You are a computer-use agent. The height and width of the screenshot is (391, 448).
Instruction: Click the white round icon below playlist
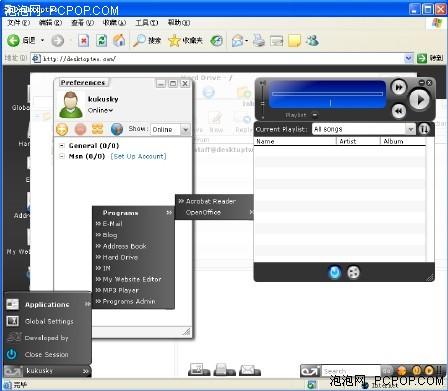353,273
